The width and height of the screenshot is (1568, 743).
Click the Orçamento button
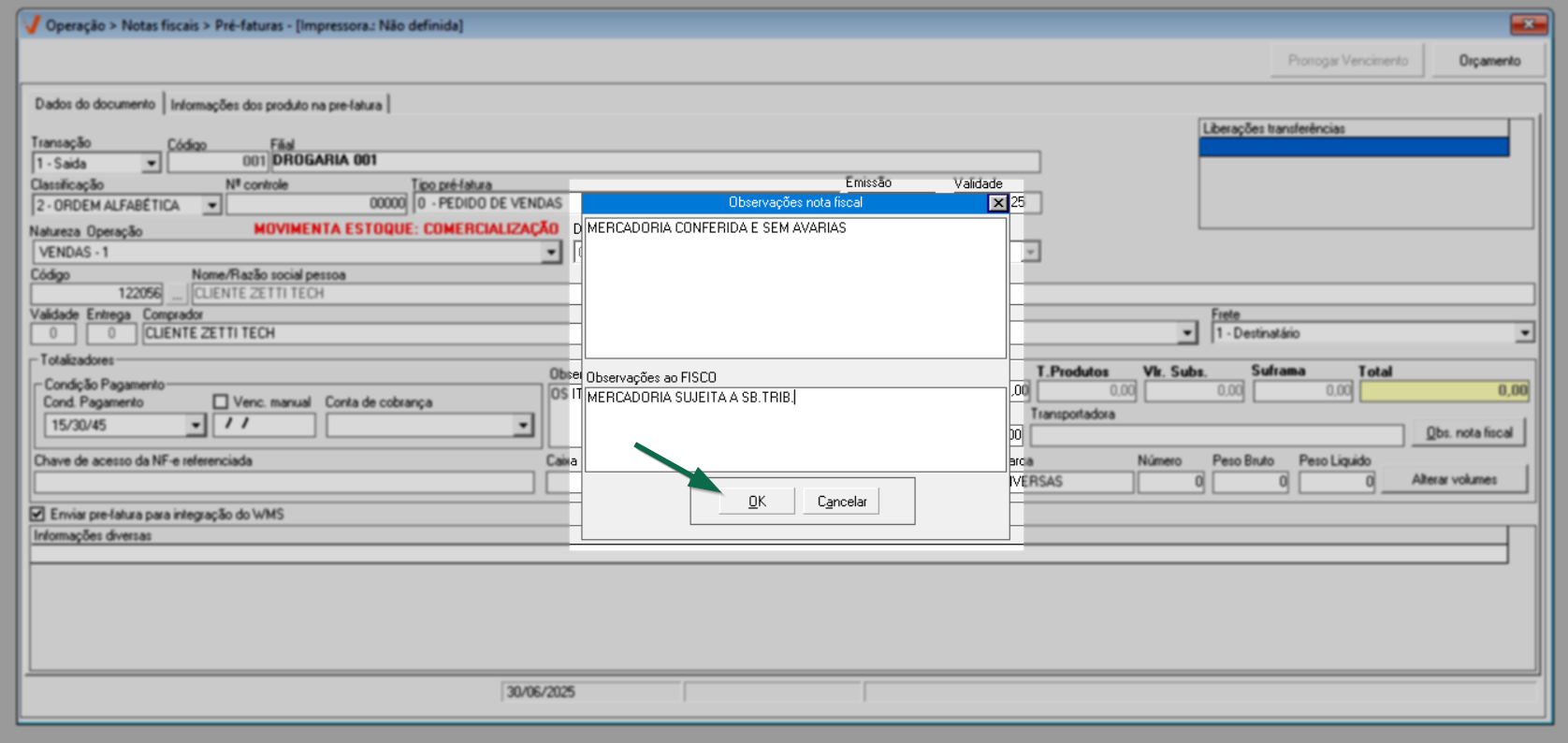click(x=1489, y=61)
